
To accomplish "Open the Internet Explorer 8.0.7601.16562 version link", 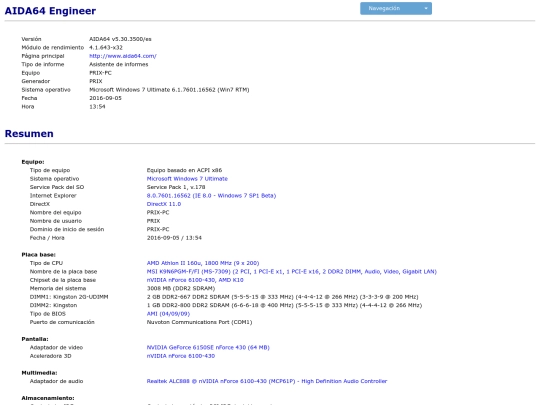I will click(x=211, y=196).
